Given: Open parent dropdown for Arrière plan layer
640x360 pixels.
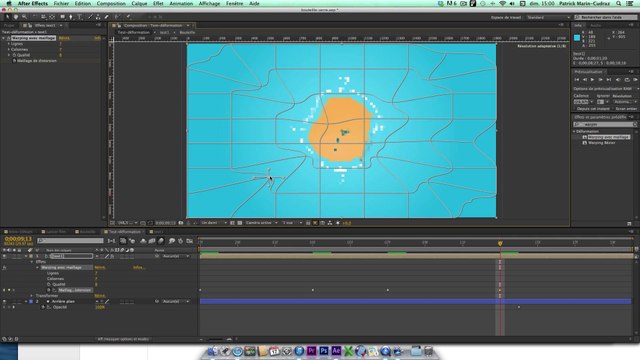Looking at the screenshot, I should click(x=176, y=301).
